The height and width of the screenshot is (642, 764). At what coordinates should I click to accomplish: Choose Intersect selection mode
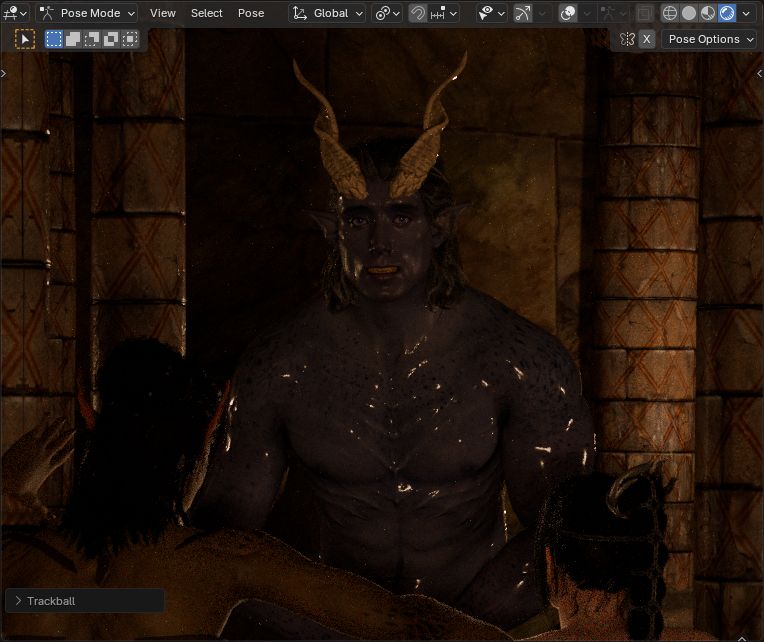coord(130,39)
